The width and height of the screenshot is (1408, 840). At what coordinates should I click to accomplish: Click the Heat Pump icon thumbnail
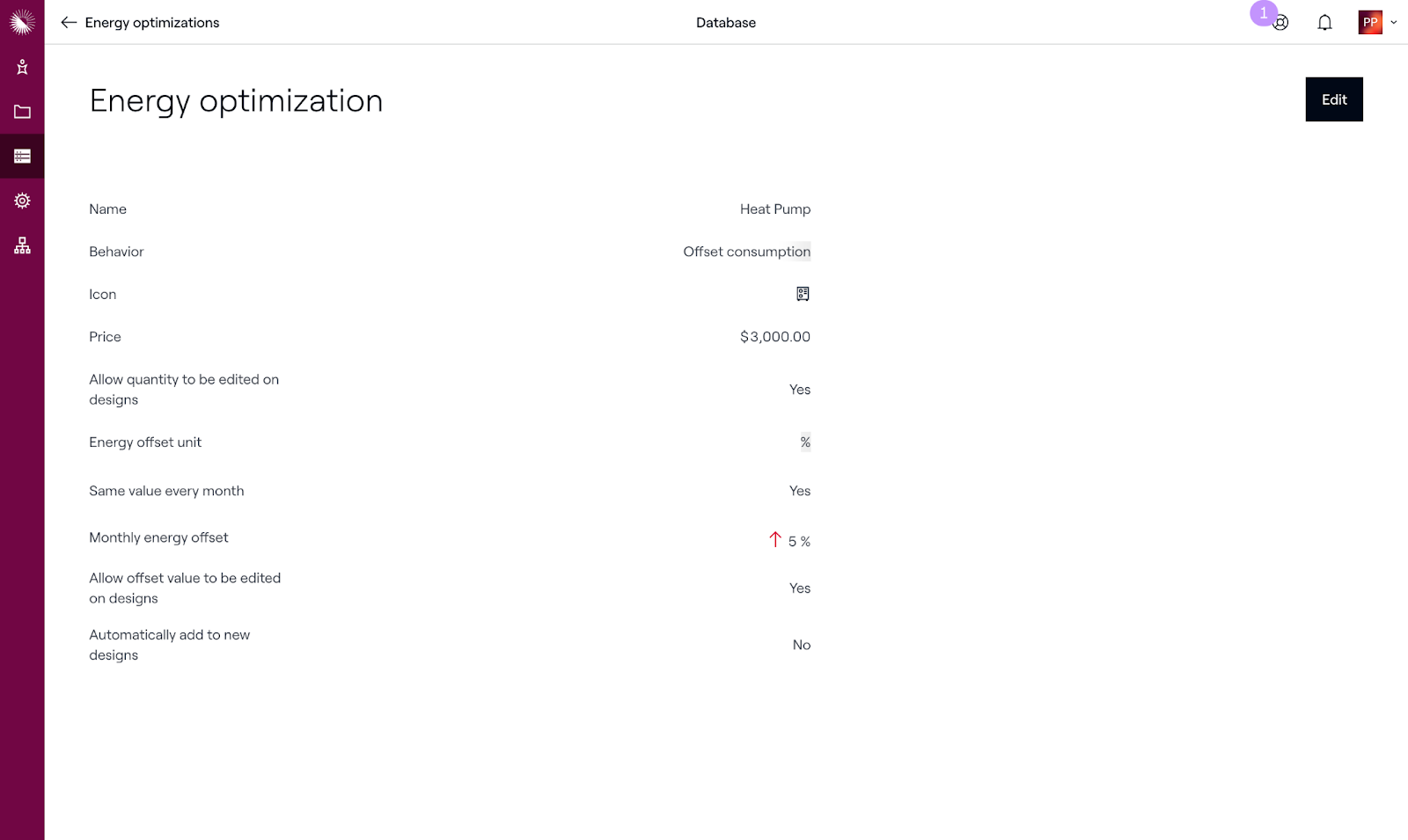[803, 294]
